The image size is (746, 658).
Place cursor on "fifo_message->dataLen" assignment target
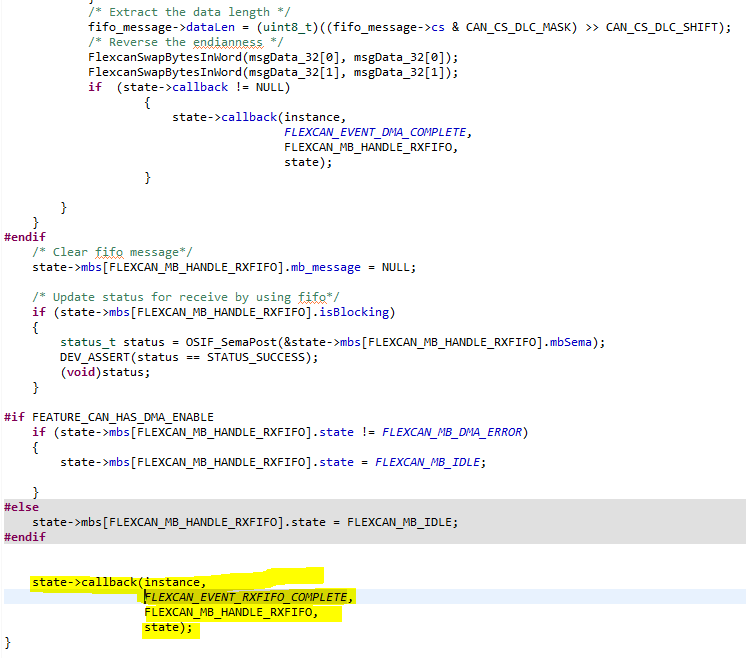tap(161, 27)
